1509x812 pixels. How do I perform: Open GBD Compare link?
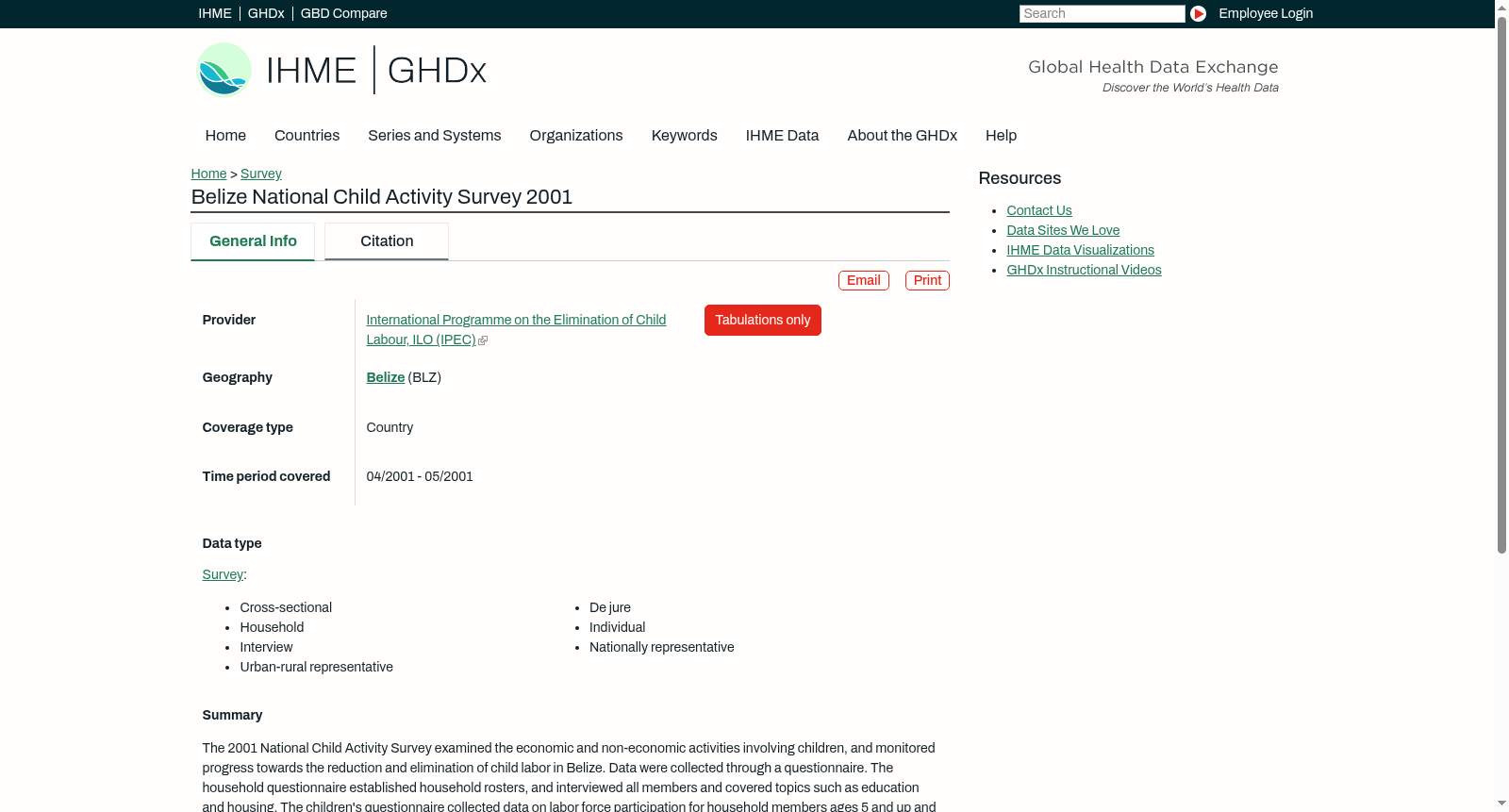344,13
